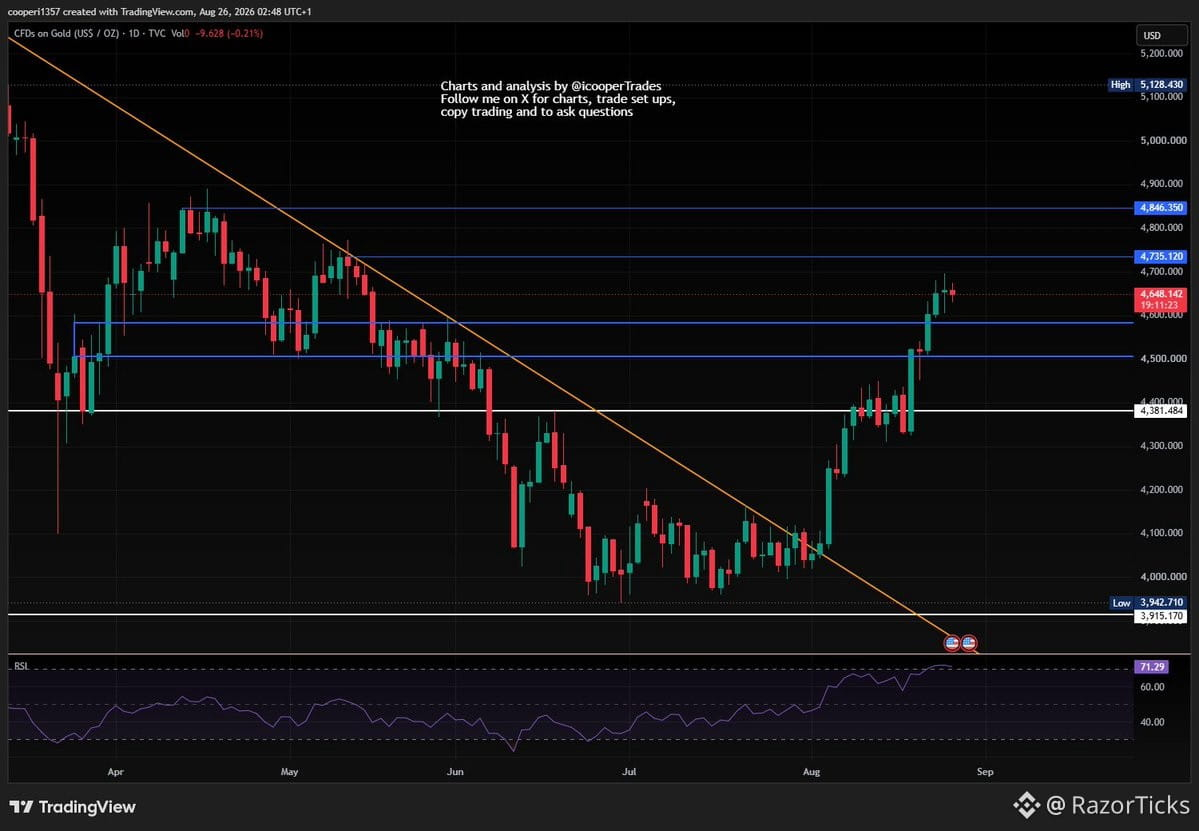Click the May label on time axis
1199x831 pixels.
[x=289, y=772]
